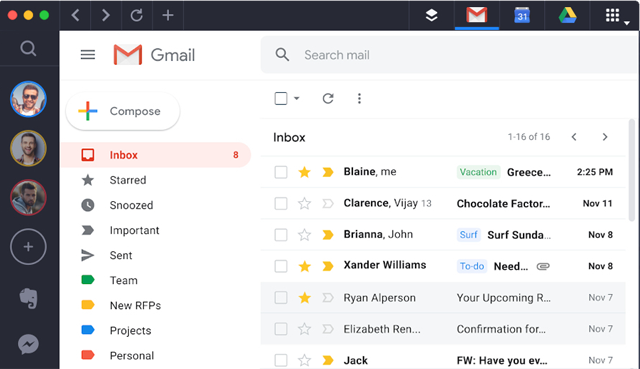640x369 pixels.
Task: Star the Elizabeth Ren... email
Action: 304,329
